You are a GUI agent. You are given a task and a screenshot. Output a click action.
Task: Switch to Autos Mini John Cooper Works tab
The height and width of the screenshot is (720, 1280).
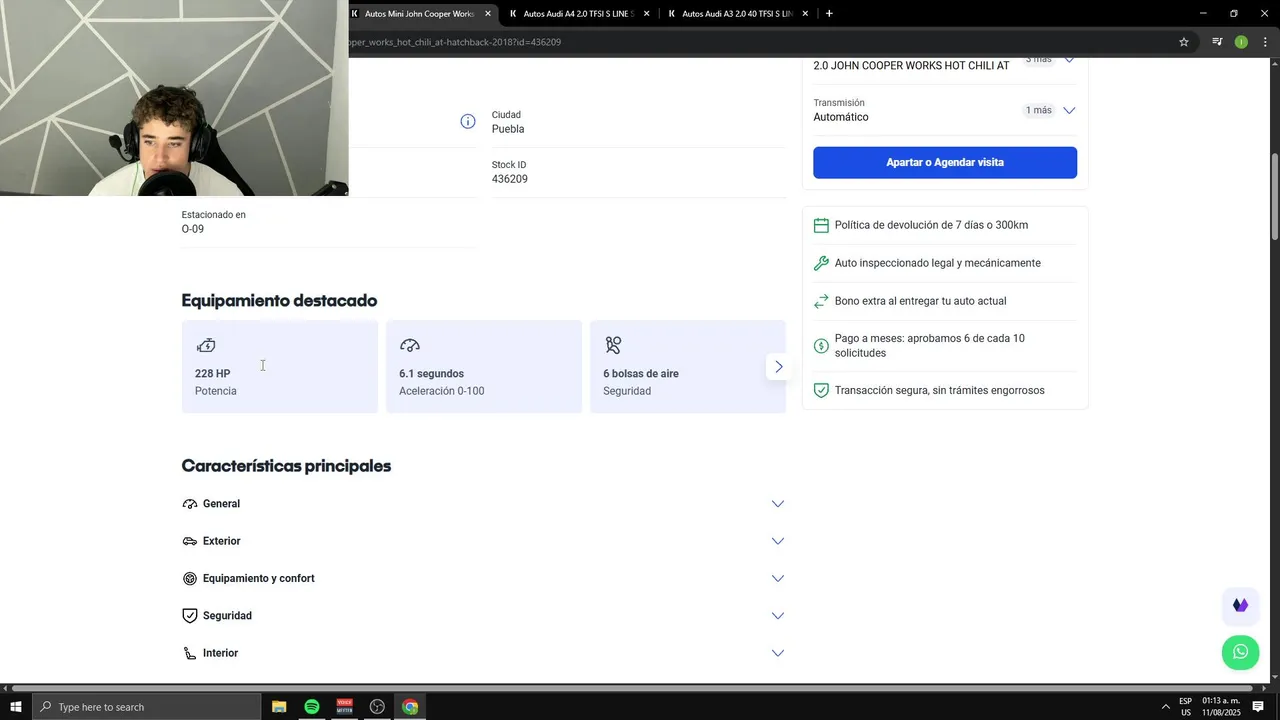[x=420, y=14]
